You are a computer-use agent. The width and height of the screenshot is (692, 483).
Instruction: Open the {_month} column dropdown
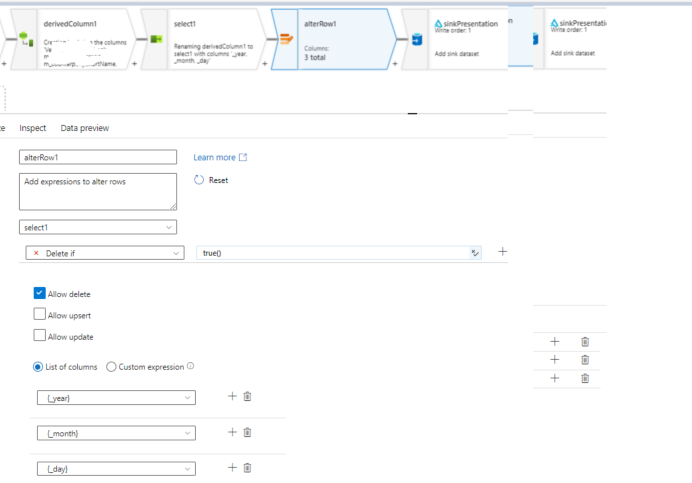117,433
